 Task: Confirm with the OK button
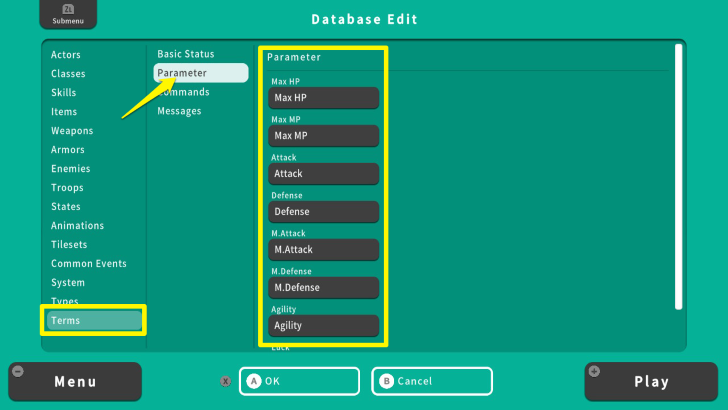coord(299,381)
